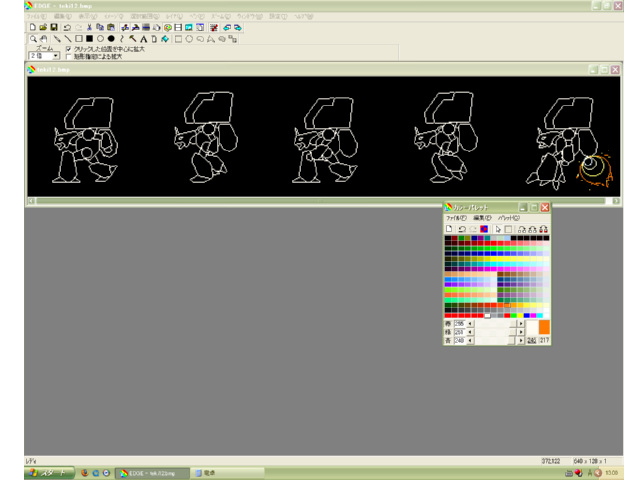Screen dimensions: 640x480
Task: Copy the selection via main toolbar icon
Action: [x=100, y=27]
